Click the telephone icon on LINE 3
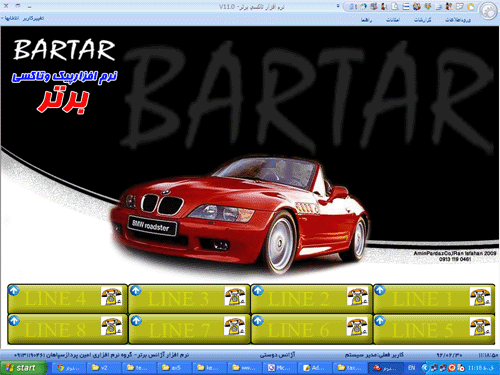 coord(235,296)
